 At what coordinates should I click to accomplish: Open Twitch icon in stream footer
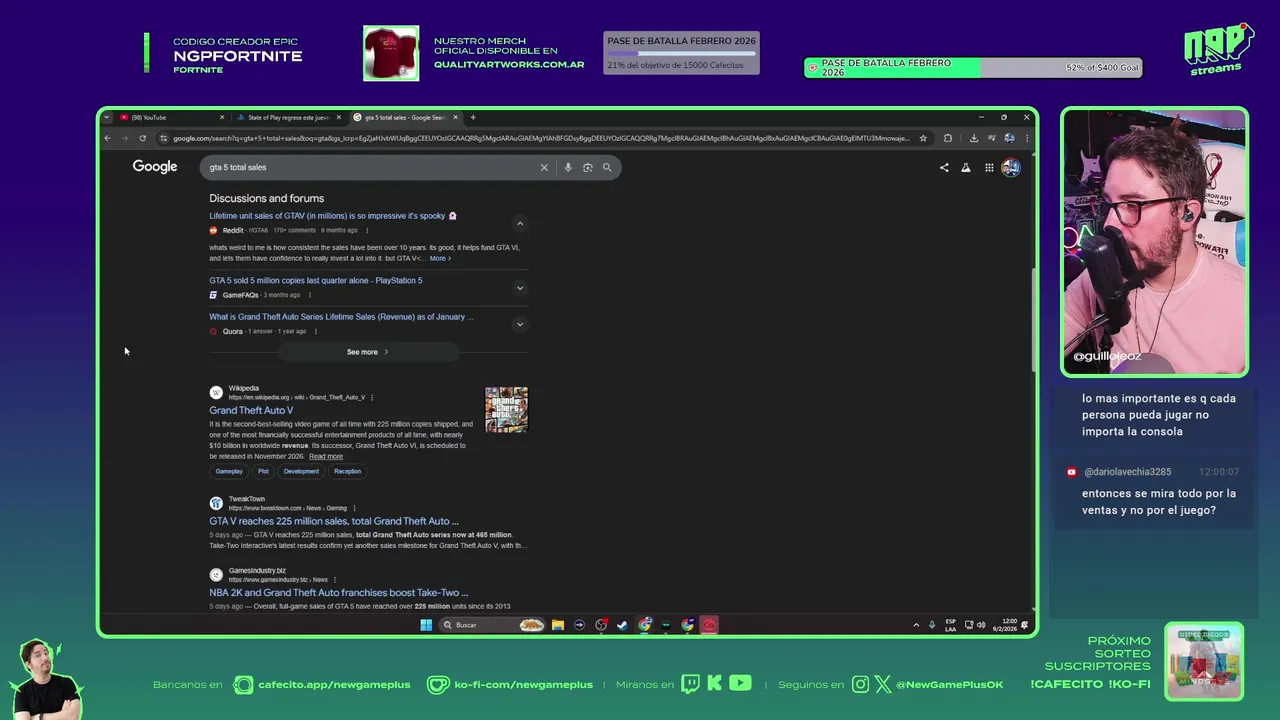(690, 684)
